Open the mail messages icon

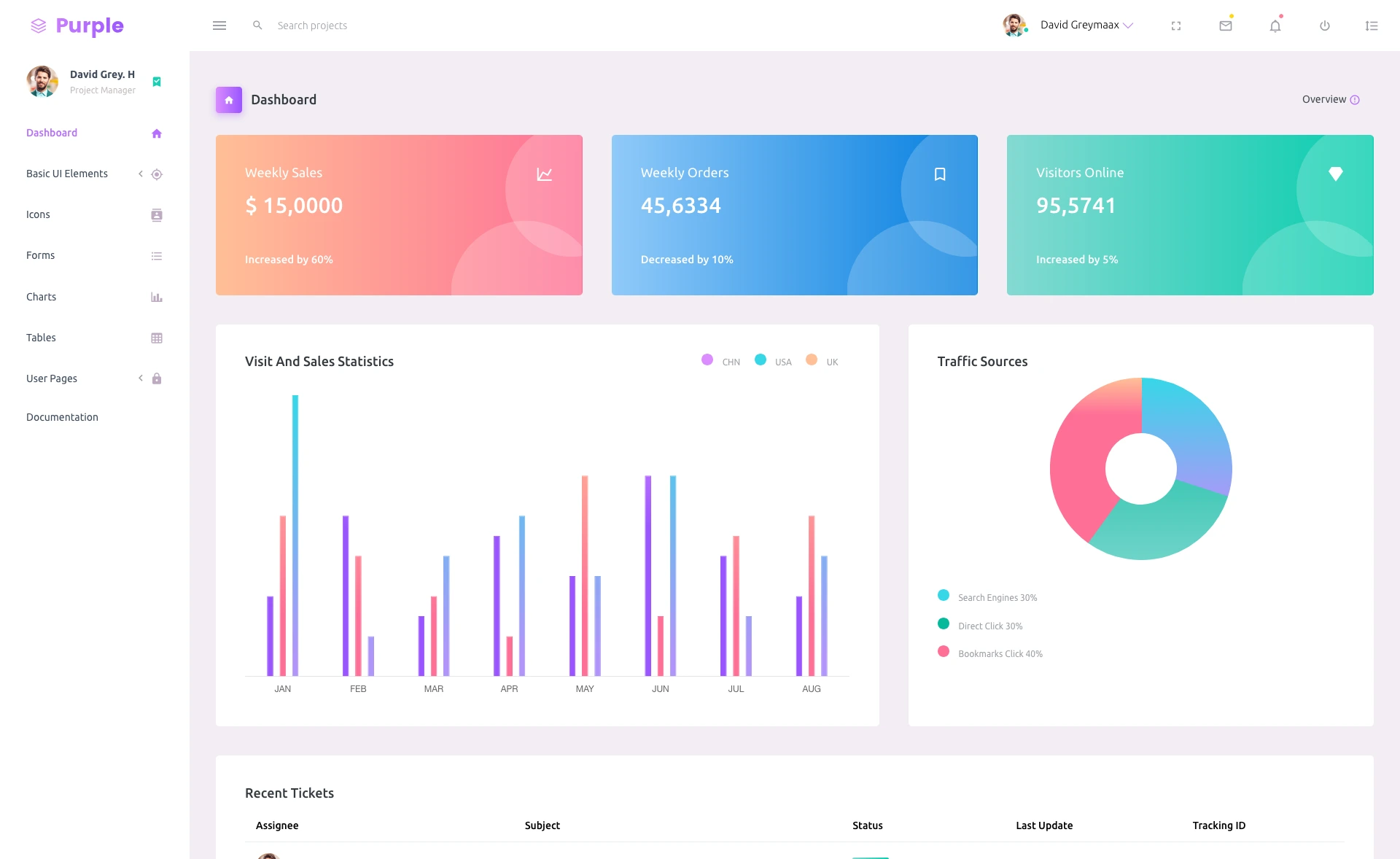[x=1226, y=26]
